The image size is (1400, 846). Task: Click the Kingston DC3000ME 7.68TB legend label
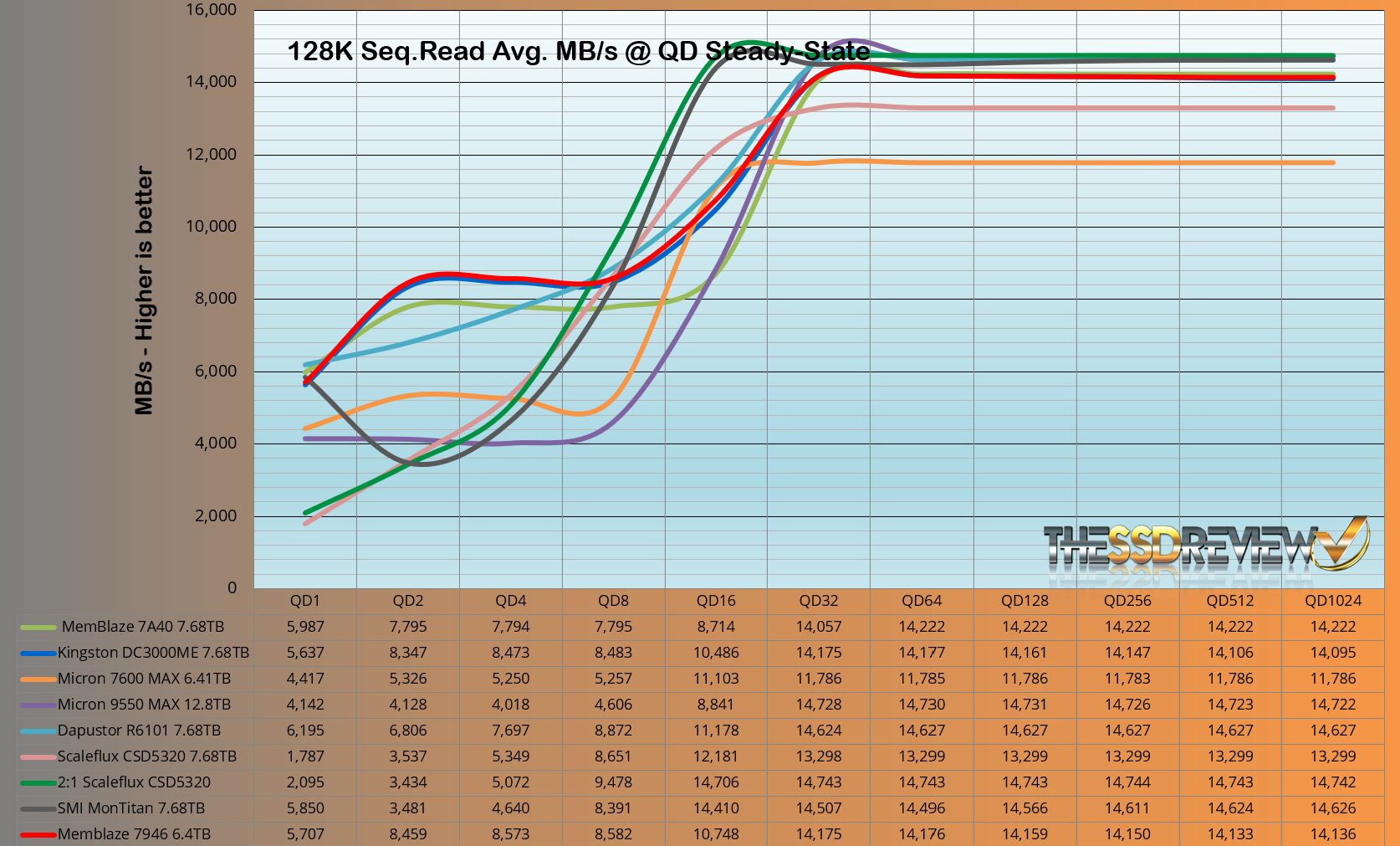[153, 653]
